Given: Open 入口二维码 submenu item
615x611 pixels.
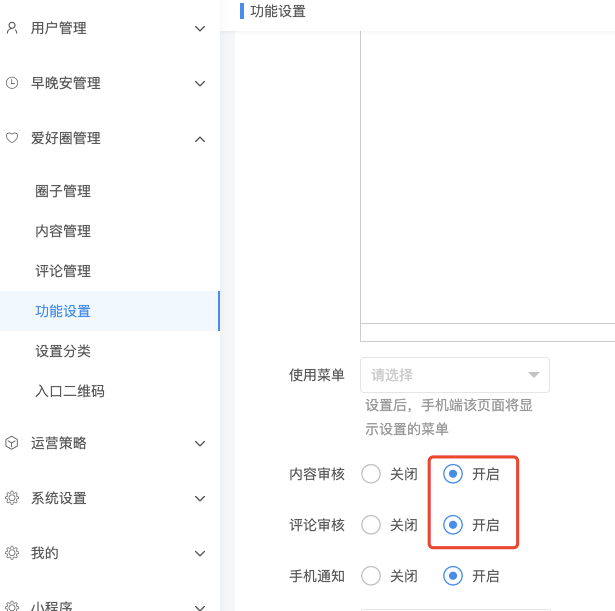Looking at the screenshot, I should click(70, 391).
